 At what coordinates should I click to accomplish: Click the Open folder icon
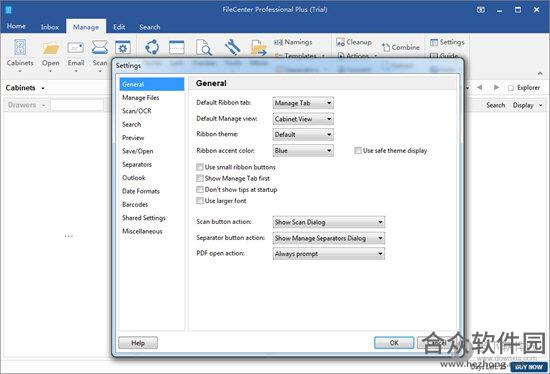[51, 48]
